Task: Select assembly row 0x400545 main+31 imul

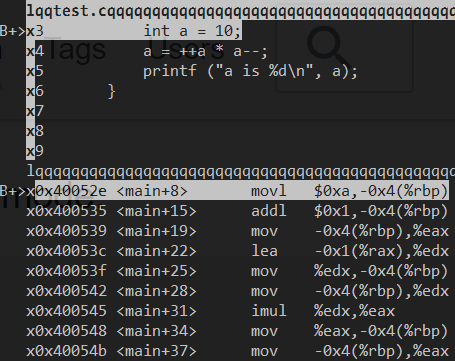Action: tap(211, 311)
